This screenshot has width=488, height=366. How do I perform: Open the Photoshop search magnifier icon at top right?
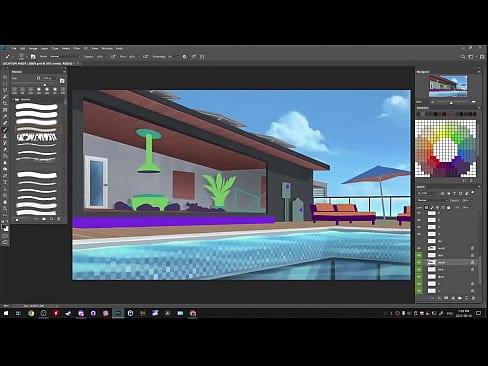coord(463,57)
